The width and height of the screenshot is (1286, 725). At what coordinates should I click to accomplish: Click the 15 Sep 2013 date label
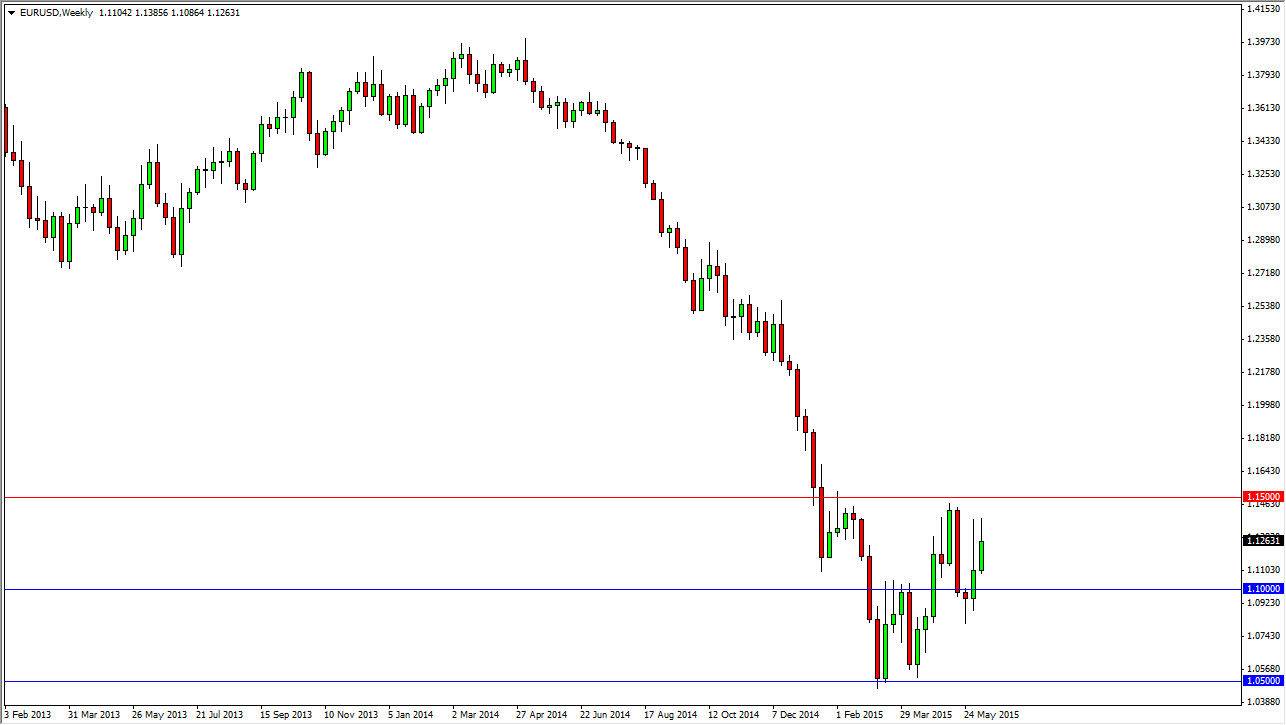pyautogui.click(x=286, y=715)
